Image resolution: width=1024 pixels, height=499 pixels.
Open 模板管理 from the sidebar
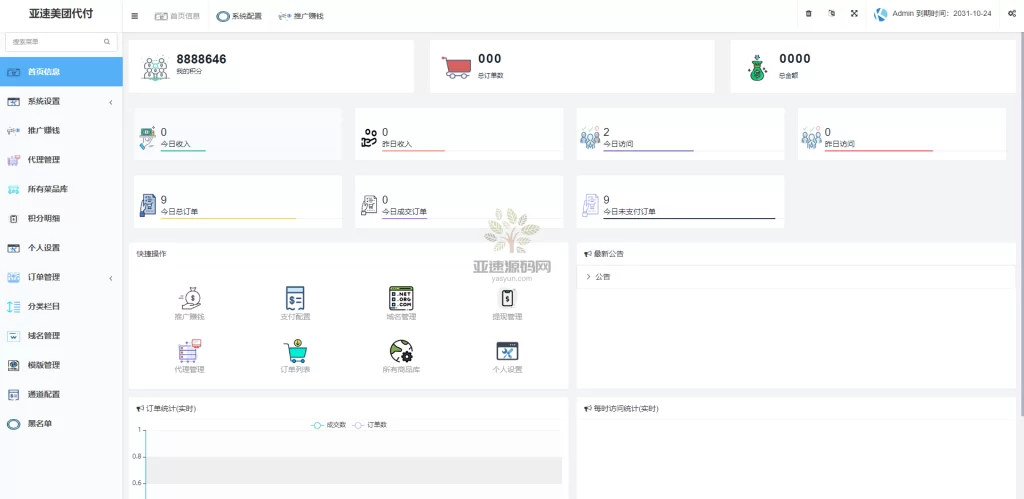(43, 365)
